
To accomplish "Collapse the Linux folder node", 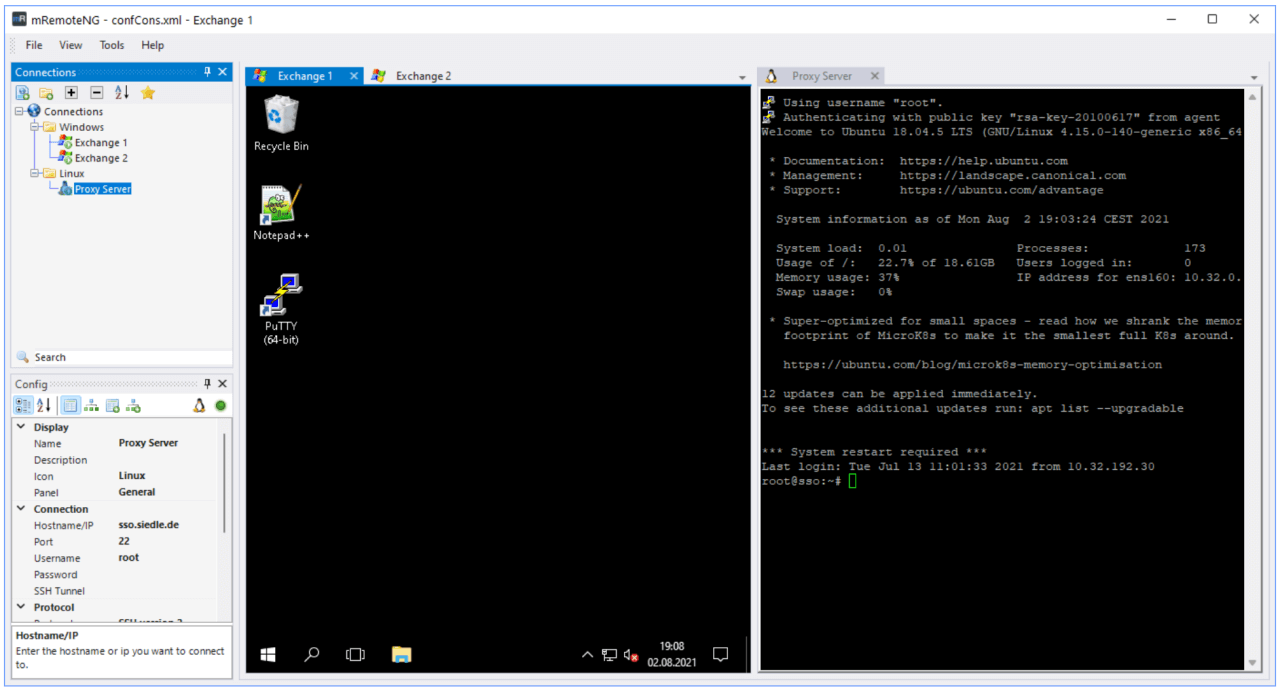I will 34,173.
